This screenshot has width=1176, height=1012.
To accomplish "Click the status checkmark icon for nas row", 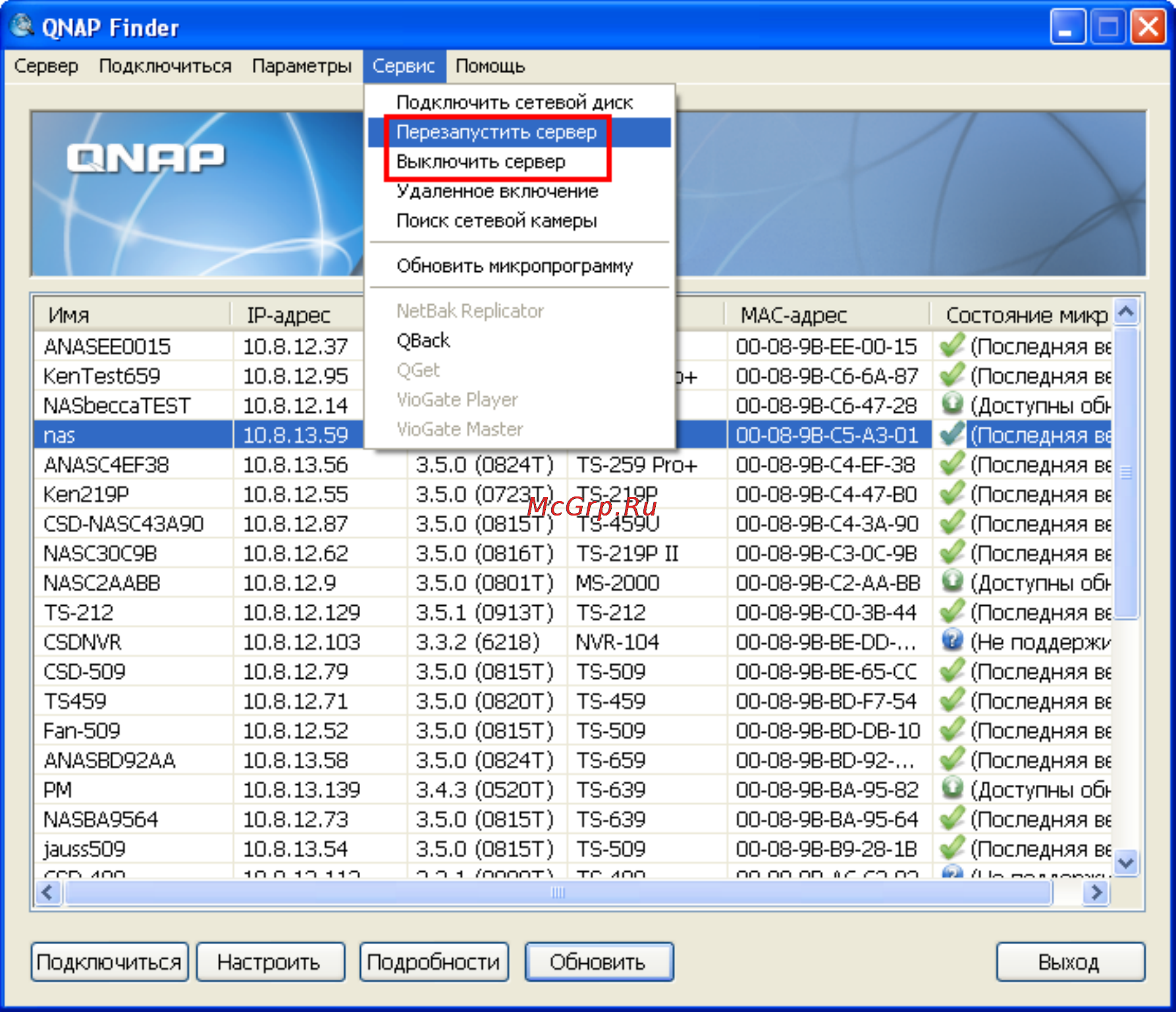I will pyautogui.click(x=952, y=434).
